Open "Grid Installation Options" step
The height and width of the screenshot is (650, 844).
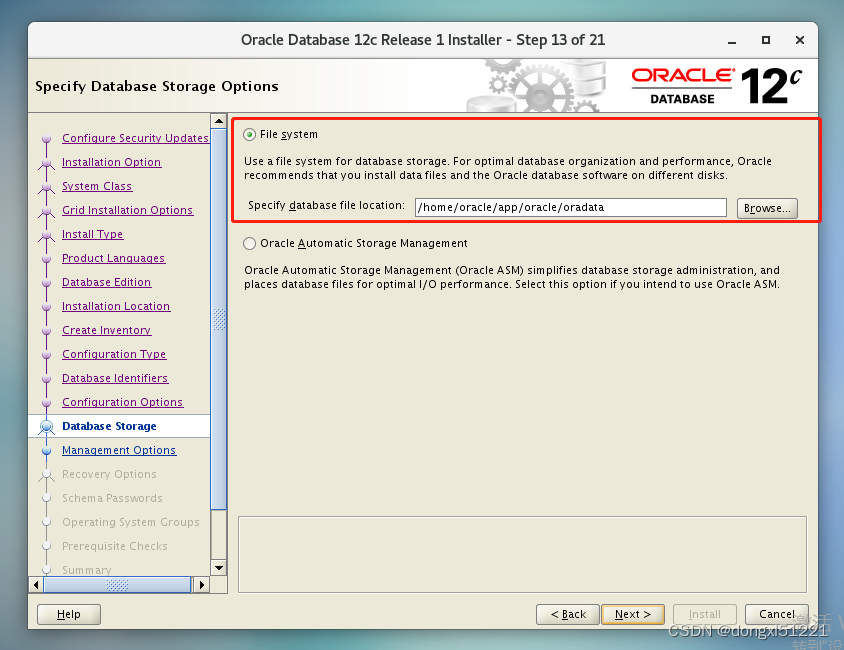pos(127,210)
